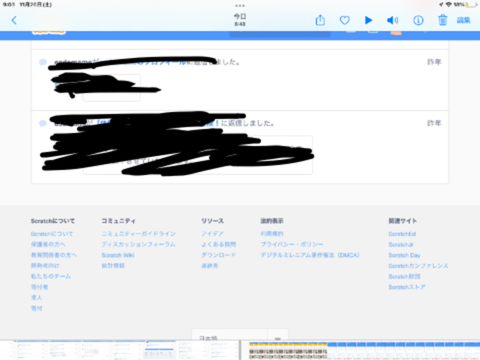Open the アイデア resources link
480x360 pixels.
point(212,234)
